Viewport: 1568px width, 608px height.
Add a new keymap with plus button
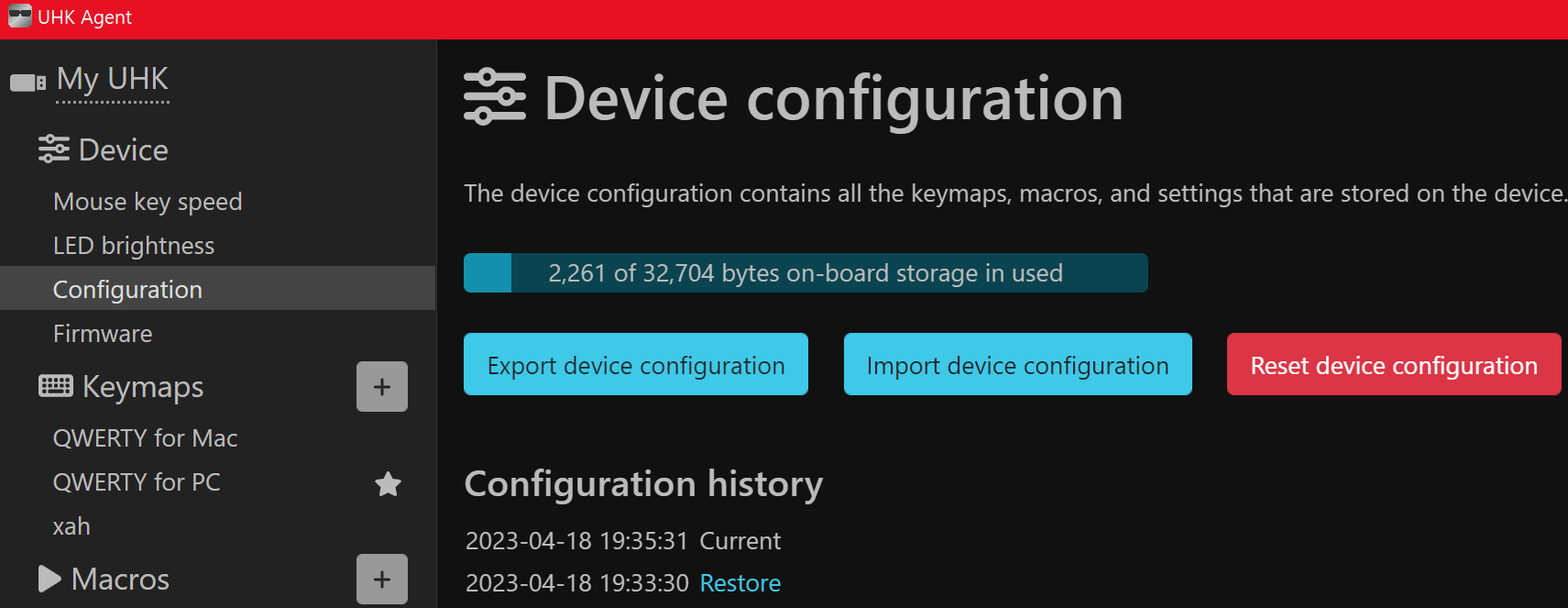coord(381,387)
